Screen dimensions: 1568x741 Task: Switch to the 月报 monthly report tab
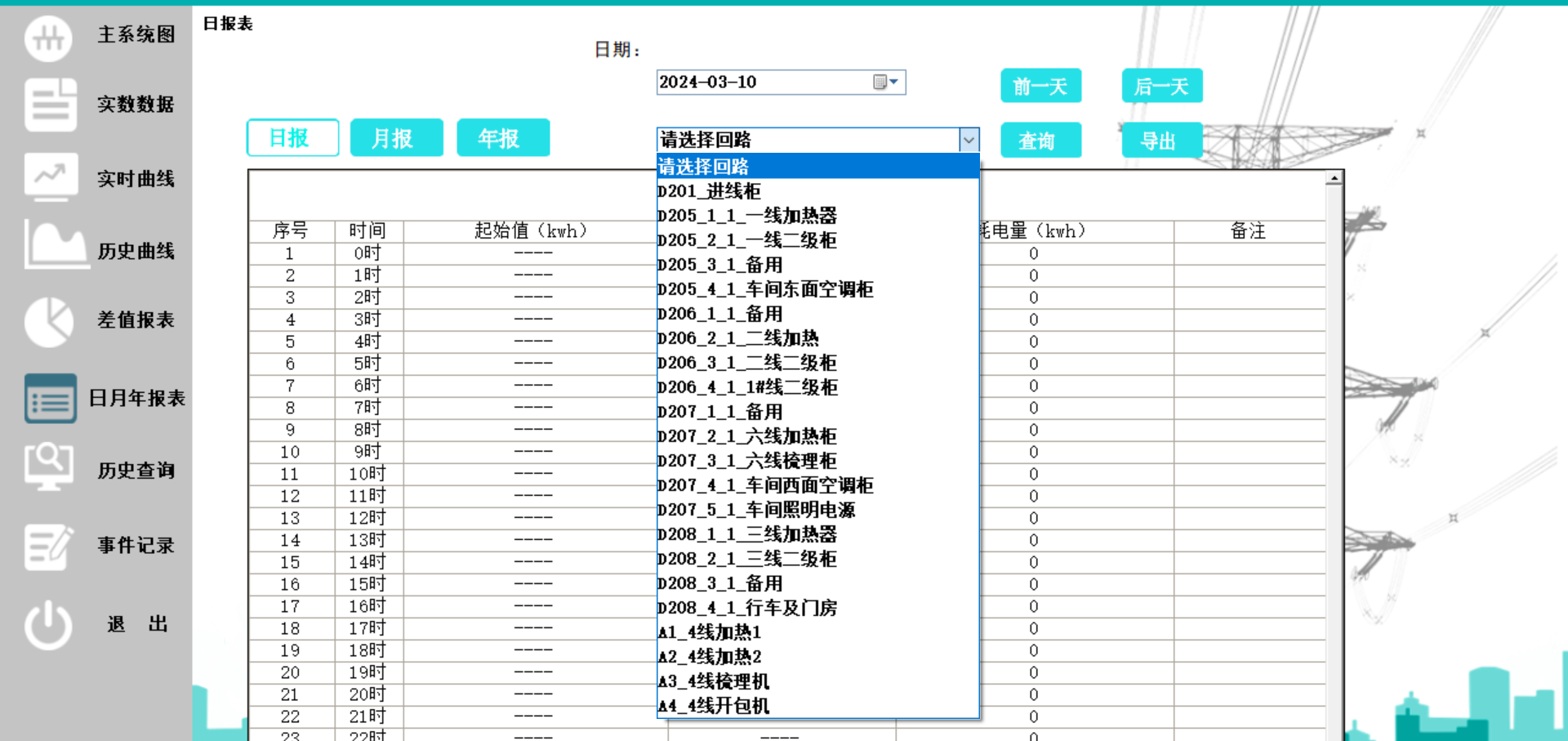[396, 137]
